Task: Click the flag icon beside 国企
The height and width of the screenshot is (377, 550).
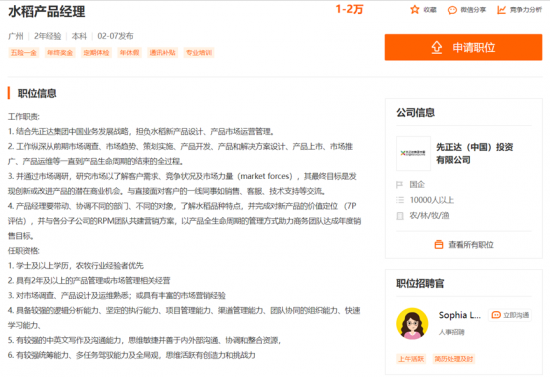Action: (399, 184)
